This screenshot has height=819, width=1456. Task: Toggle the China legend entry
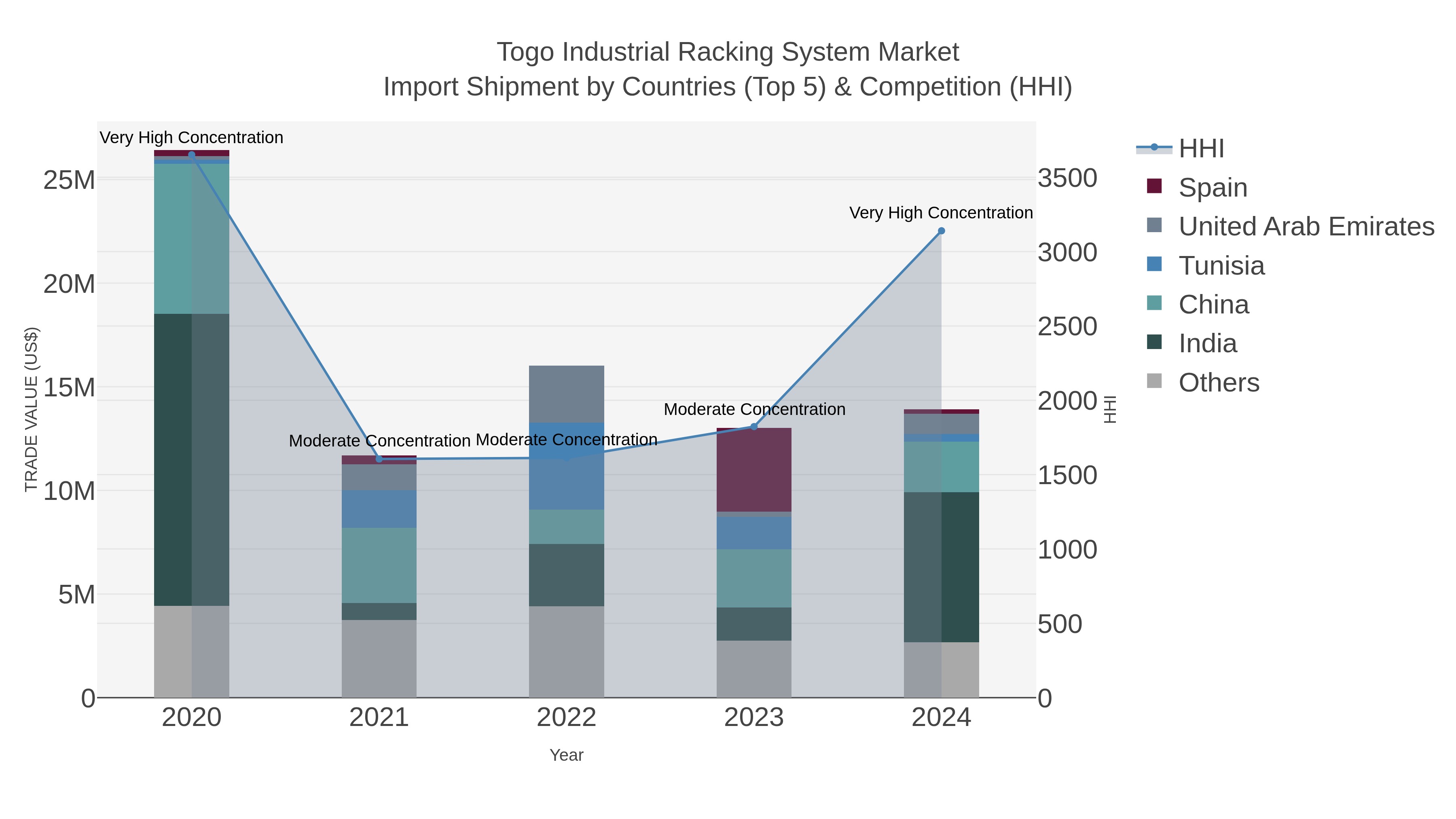1198,304
